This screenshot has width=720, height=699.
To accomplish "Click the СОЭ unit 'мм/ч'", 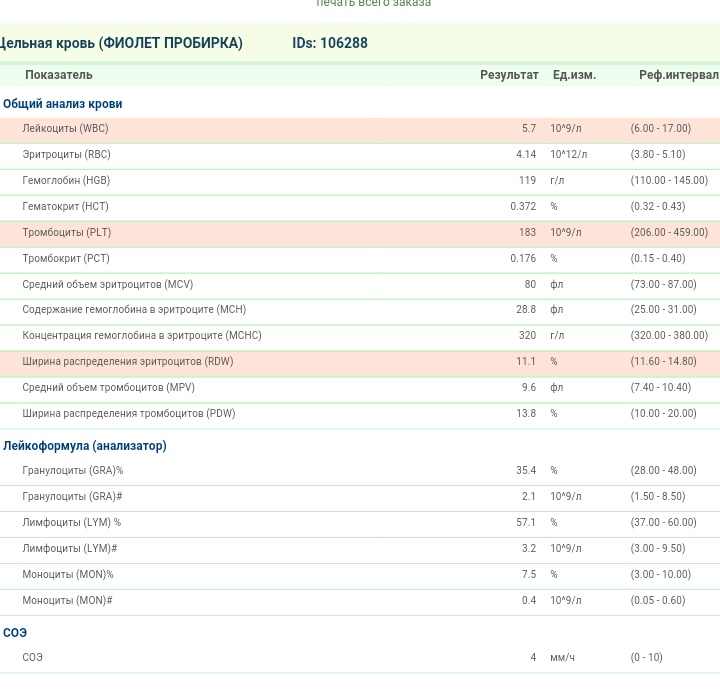I will (562, 657).
